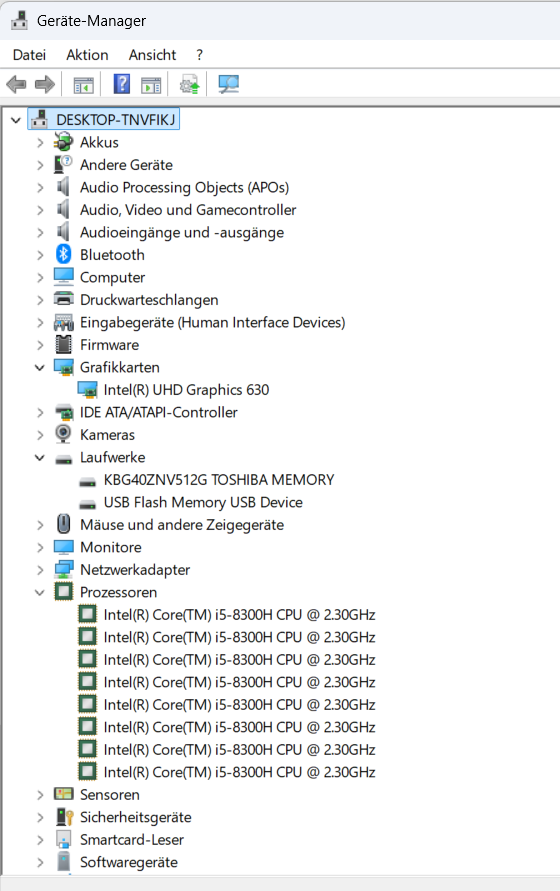Image resolution: width=560 pixels, height=891 pixels.
Task: Click the Sicherheitsgeräte key icon
Action: pos(64,817)
